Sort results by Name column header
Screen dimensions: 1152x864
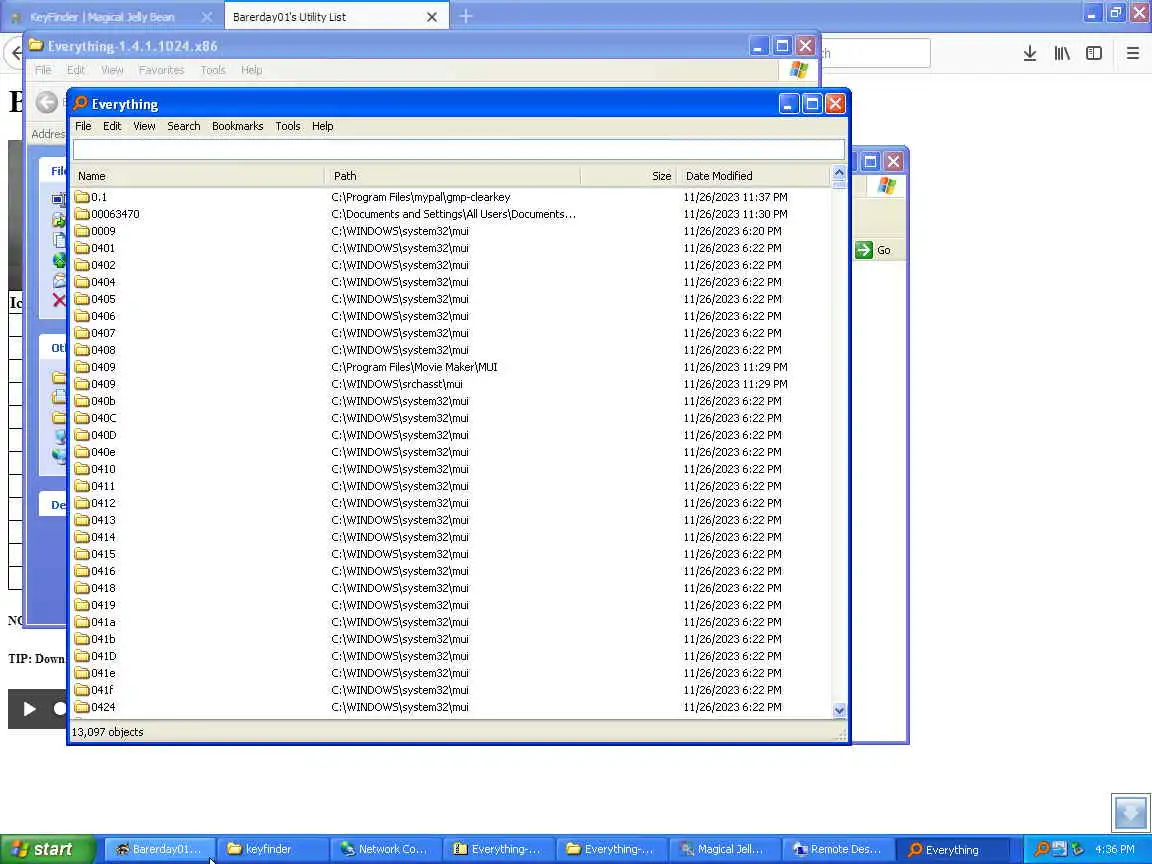click(x=198, y=176)
